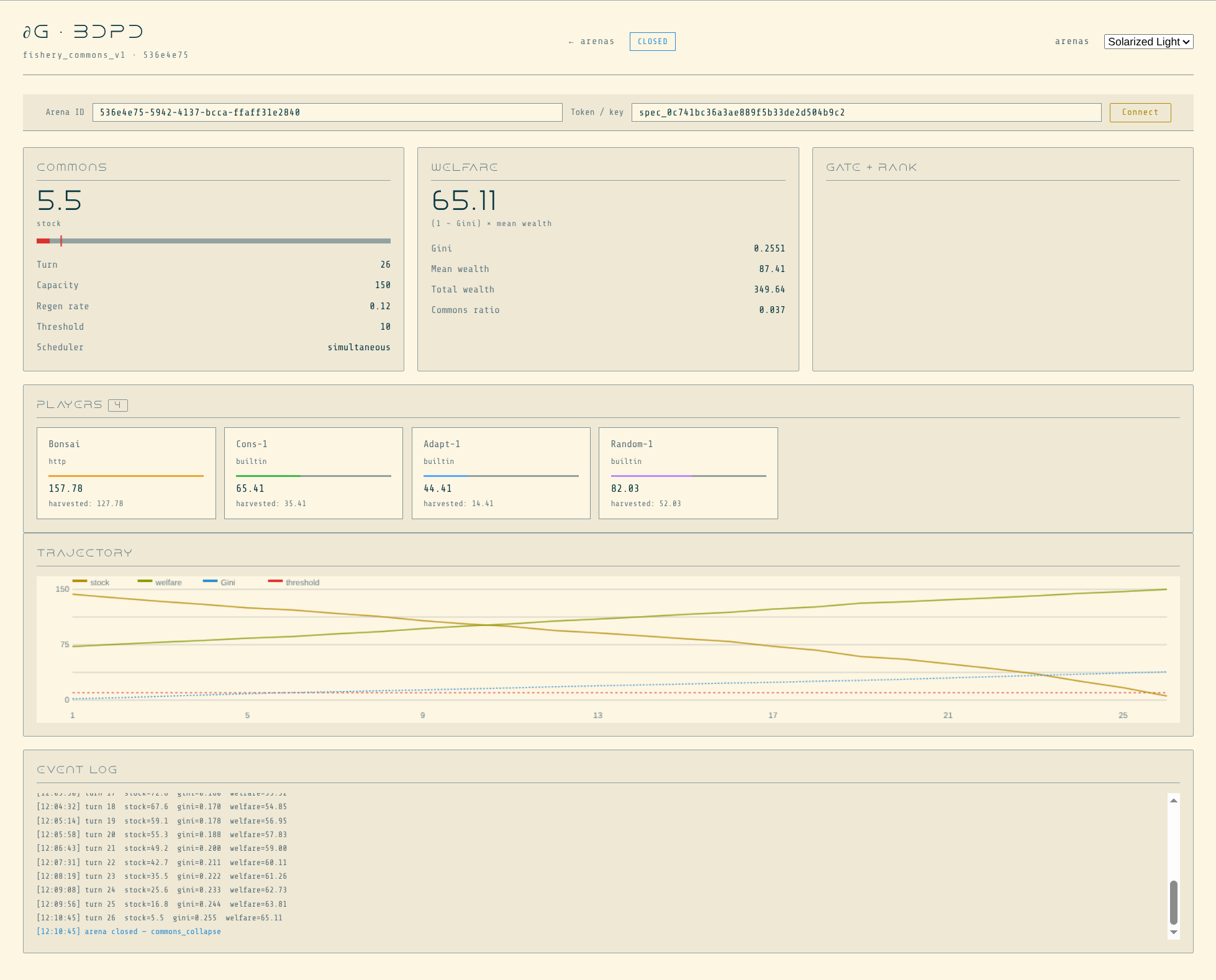Screen dimensions: 1216x980
Task: Click the Turn value 26
Action: pyautogui.click(x=386, y=265)
